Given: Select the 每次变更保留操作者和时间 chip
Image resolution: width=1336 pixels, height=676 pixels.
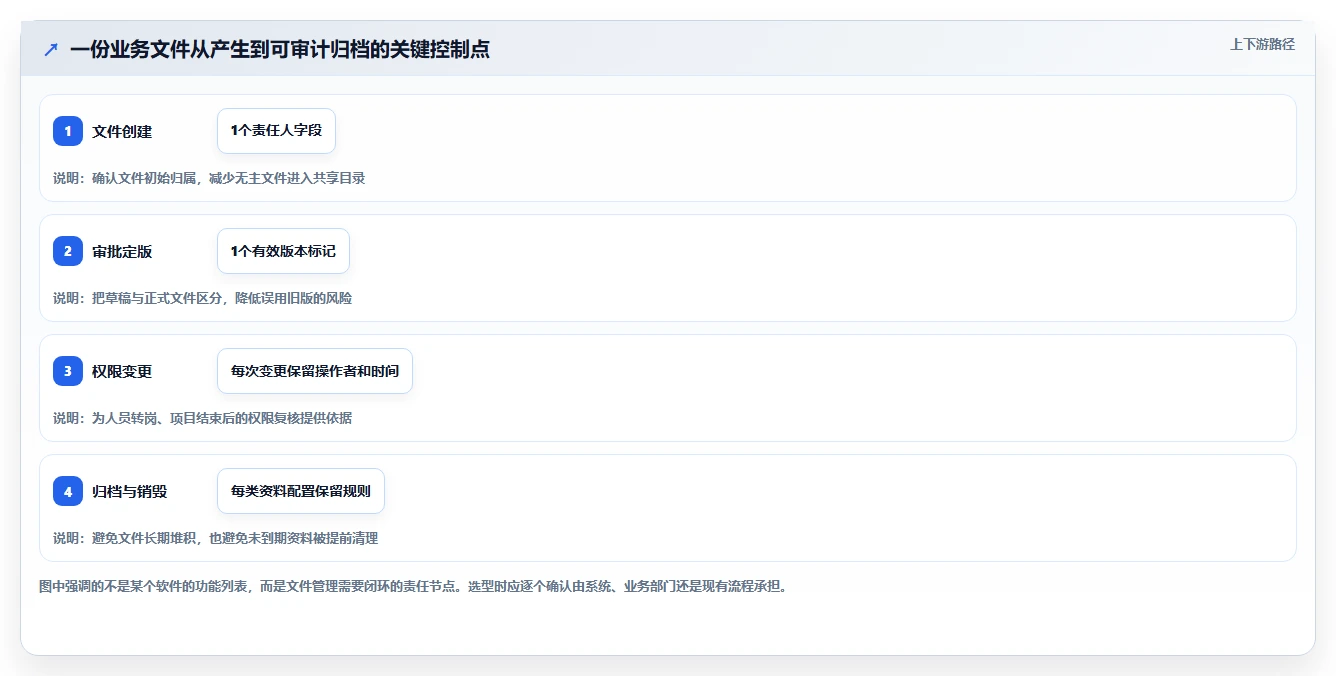Looking at the screenshot, I should click(315, 371).
